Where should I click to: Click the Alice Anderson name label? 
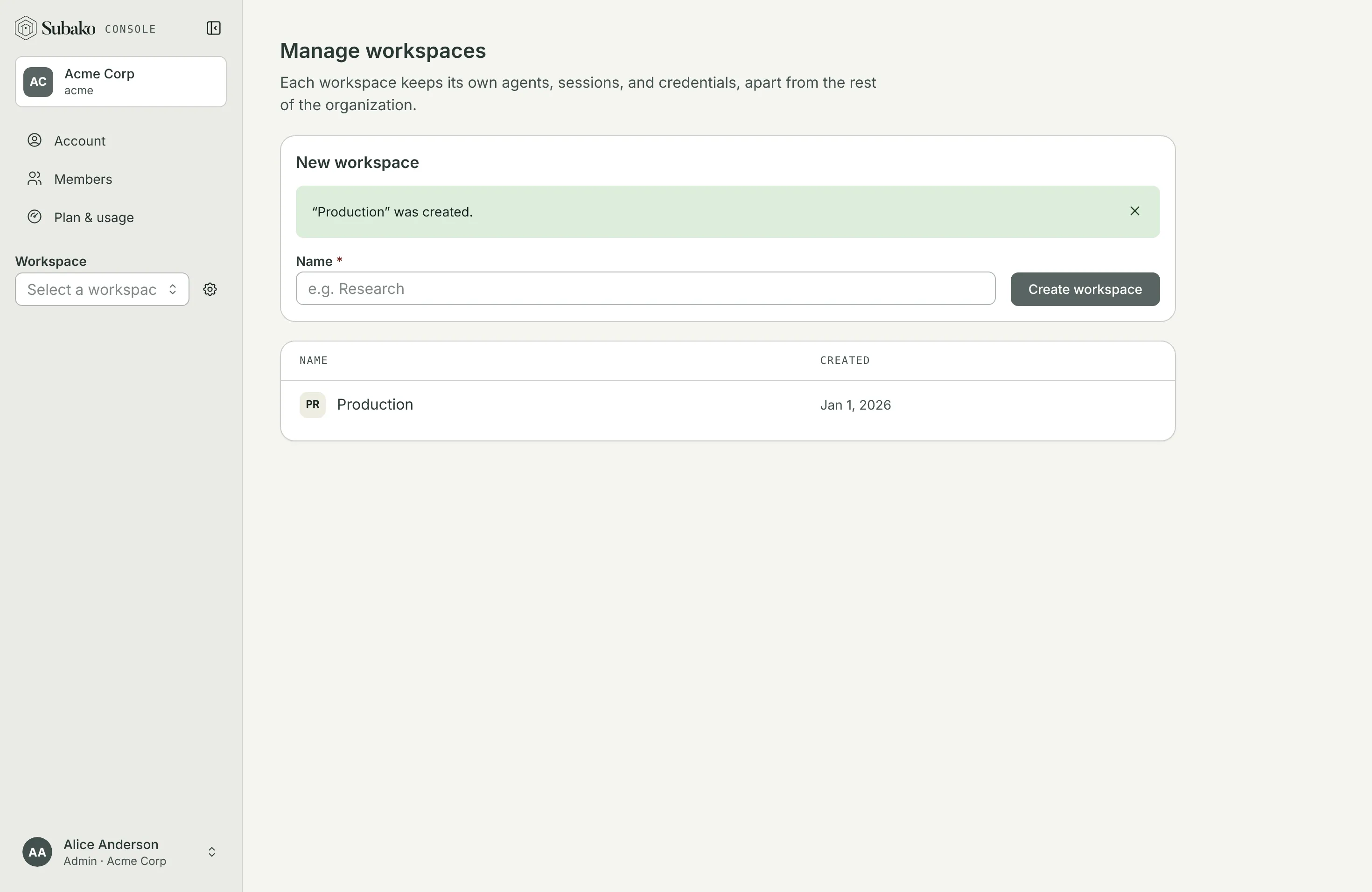pos(111,845)
